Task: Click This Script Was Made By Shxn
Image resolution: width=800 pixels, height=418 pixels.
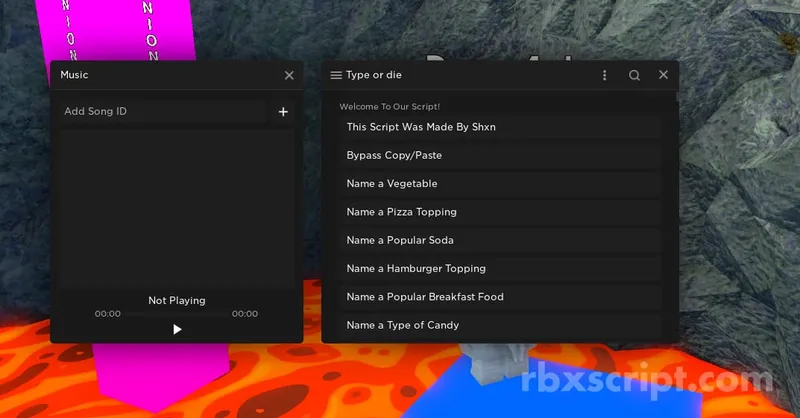Action: (x=500, y=127)
